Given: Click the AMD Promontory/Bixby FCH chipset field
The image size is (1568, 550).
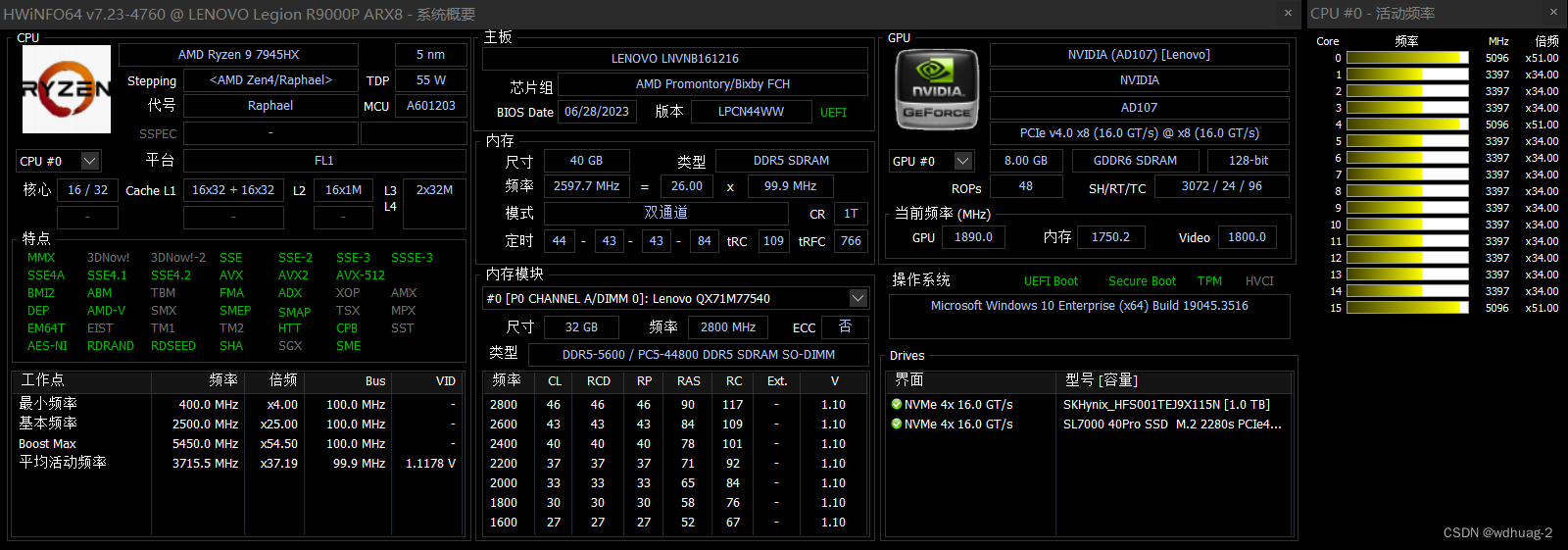Looking at the screenshot, I should [x=712, y=84].
